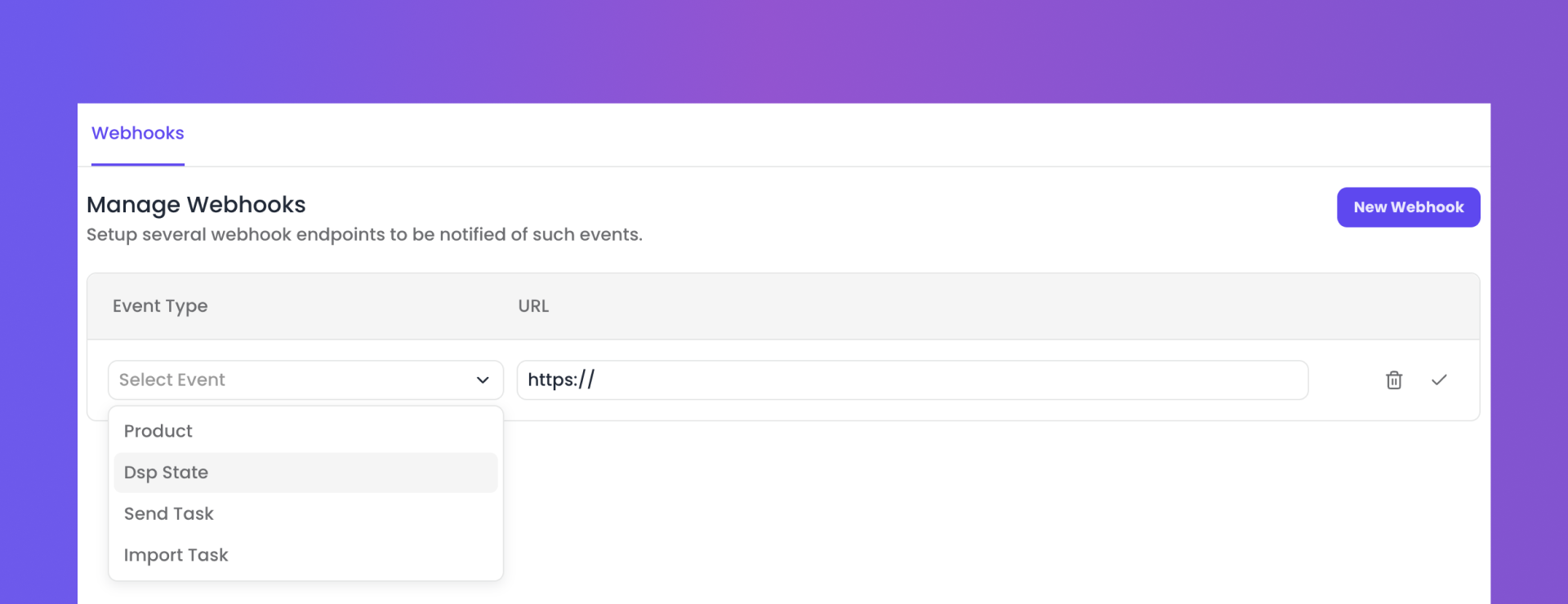The image size is (1568, 604).
Task: Open the Select Event combo box
Action: pos(305,380)
